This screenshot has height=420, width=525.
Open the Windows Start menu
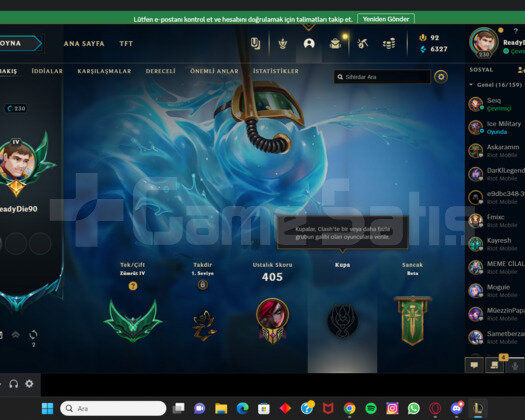tap(47, 408)
